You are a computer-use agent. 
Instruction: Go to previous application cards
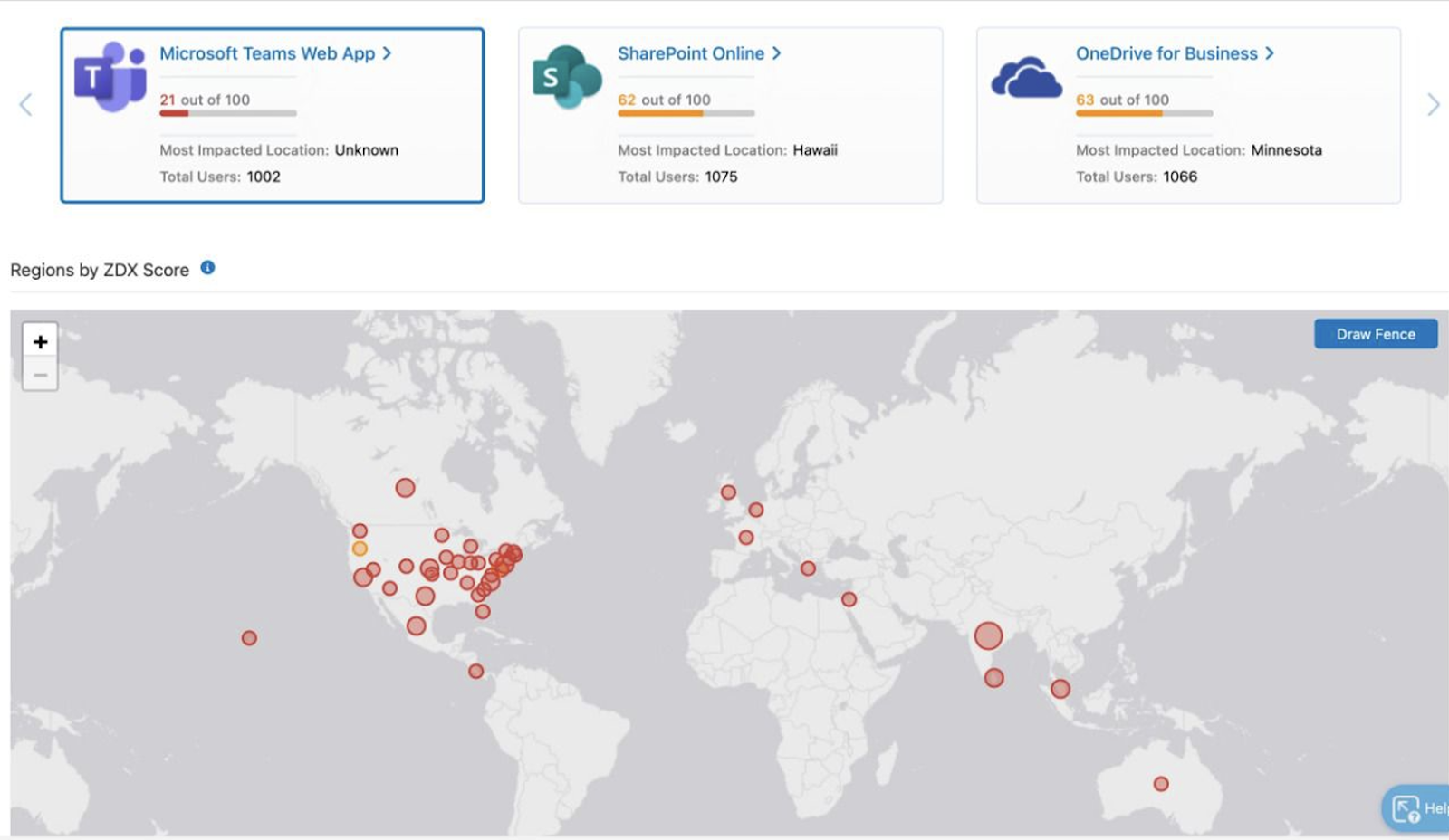point(25,105)
